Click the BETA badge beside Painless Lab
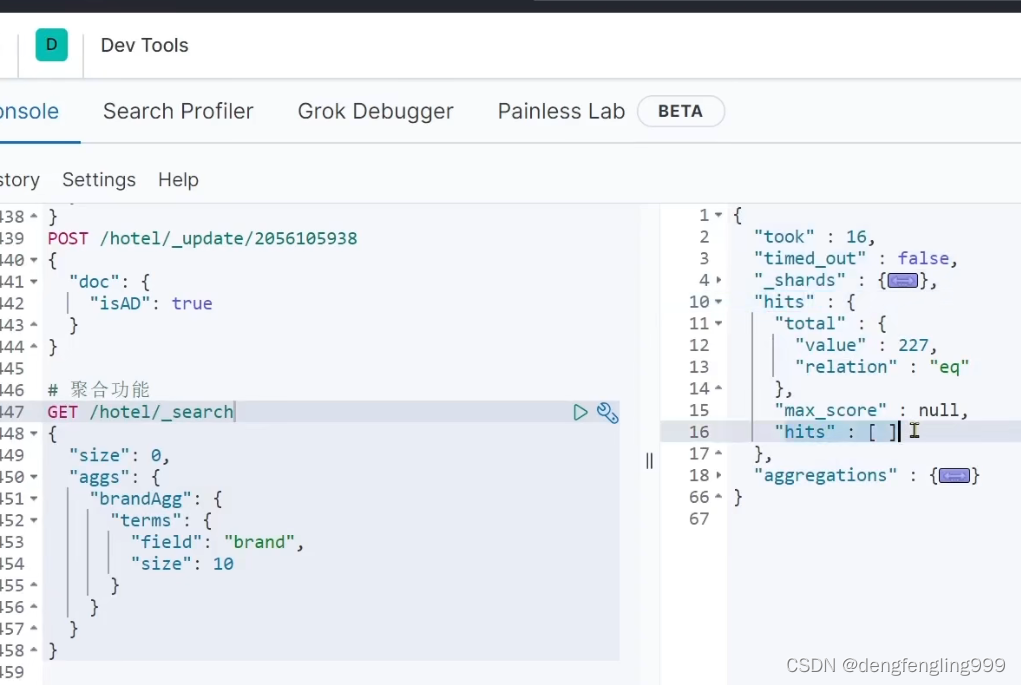The height and width of the screenshot is (685, 1021). 680,111
